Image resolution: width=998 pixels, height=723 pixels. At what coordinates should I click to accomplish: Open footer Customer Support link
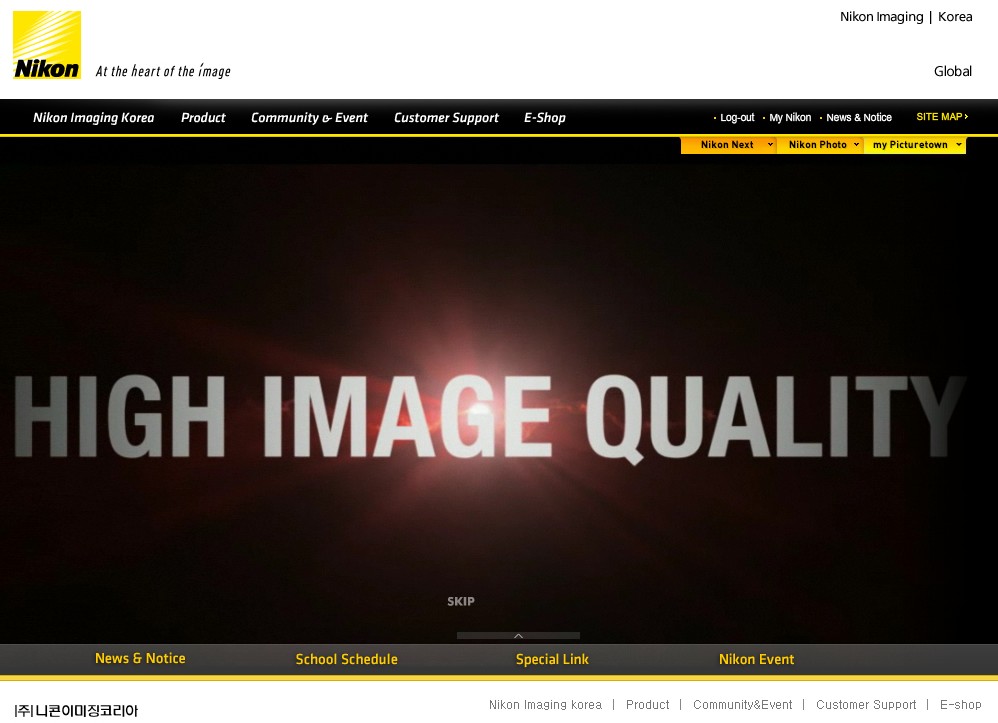(x=866, y=705)
